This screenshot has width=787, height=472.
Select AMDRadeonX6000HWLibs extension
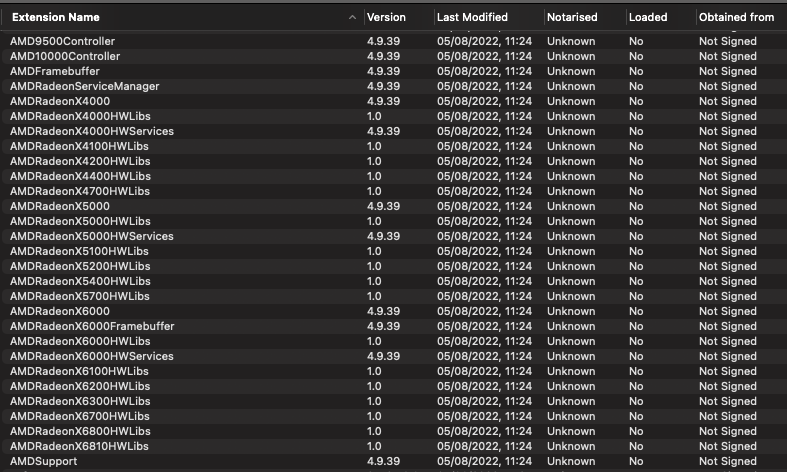pyautogui.click(x=394, y=341)
